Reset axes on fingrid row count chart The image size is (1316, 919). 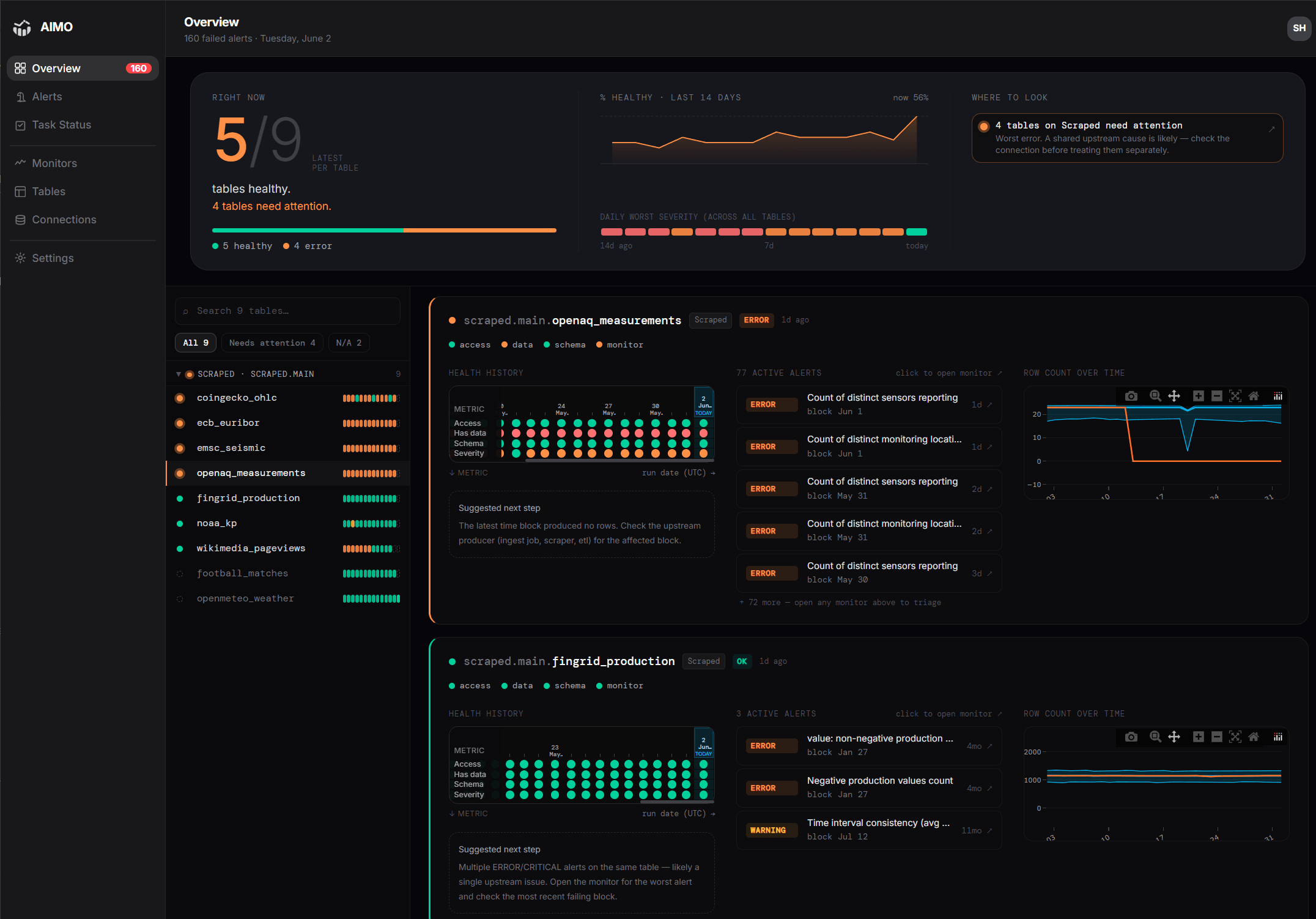coord(1254,737)
